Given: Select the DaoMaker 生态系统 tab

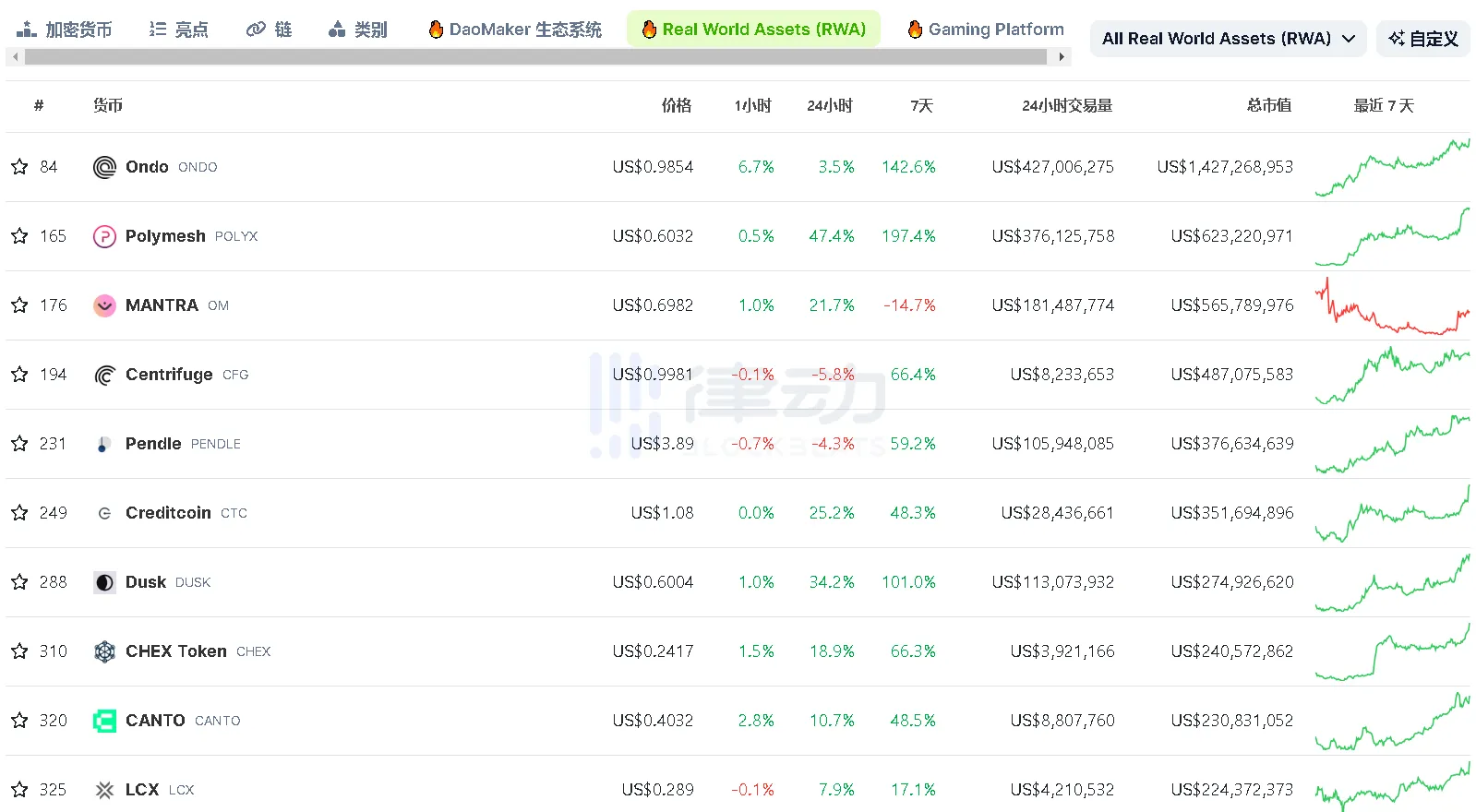Looking at the screenshot, I should 515,30.
